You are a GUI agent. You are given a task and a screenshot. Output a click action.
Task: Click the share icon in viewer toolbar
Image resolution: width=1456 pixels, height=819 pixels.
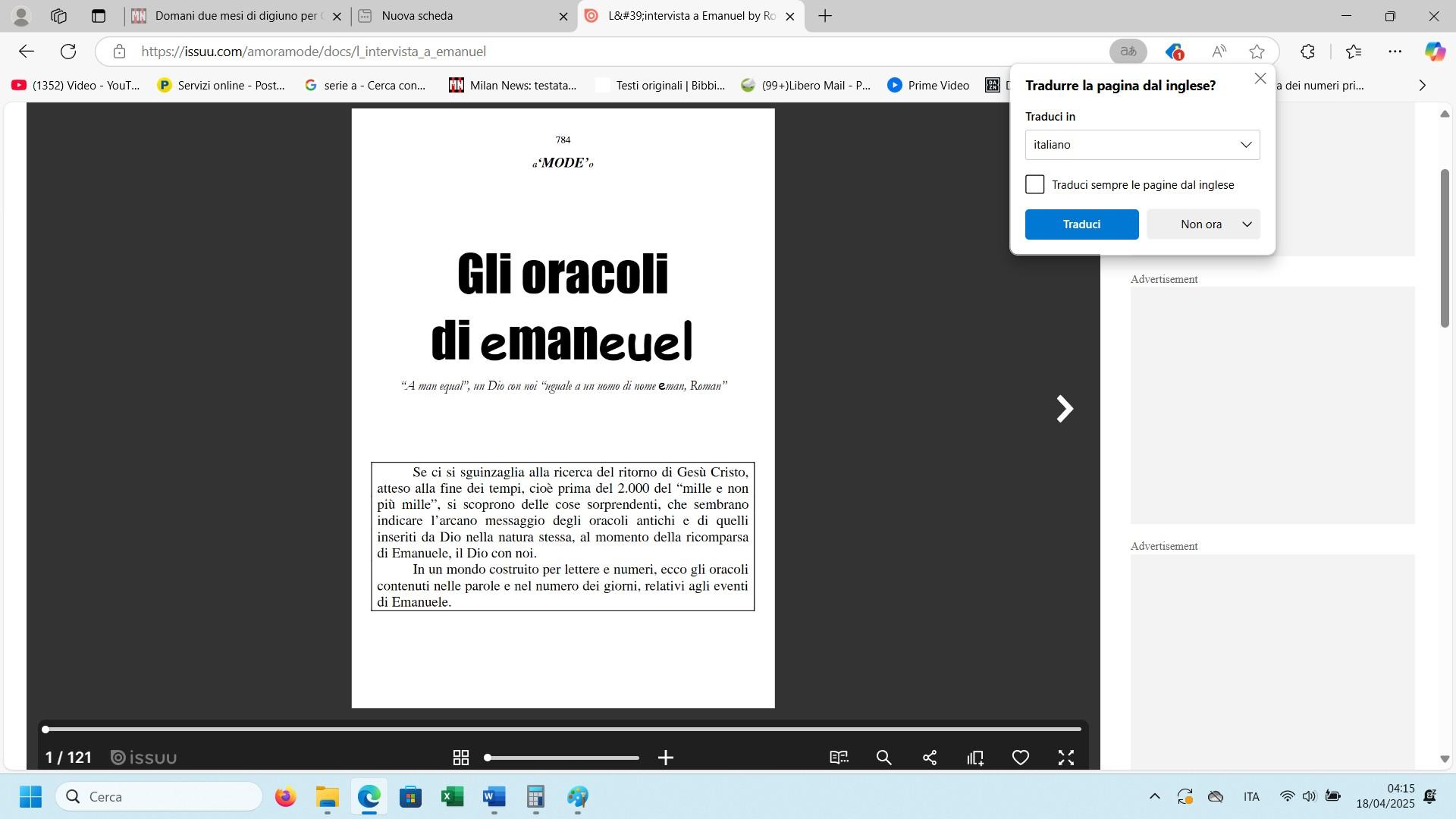(930, 758)
